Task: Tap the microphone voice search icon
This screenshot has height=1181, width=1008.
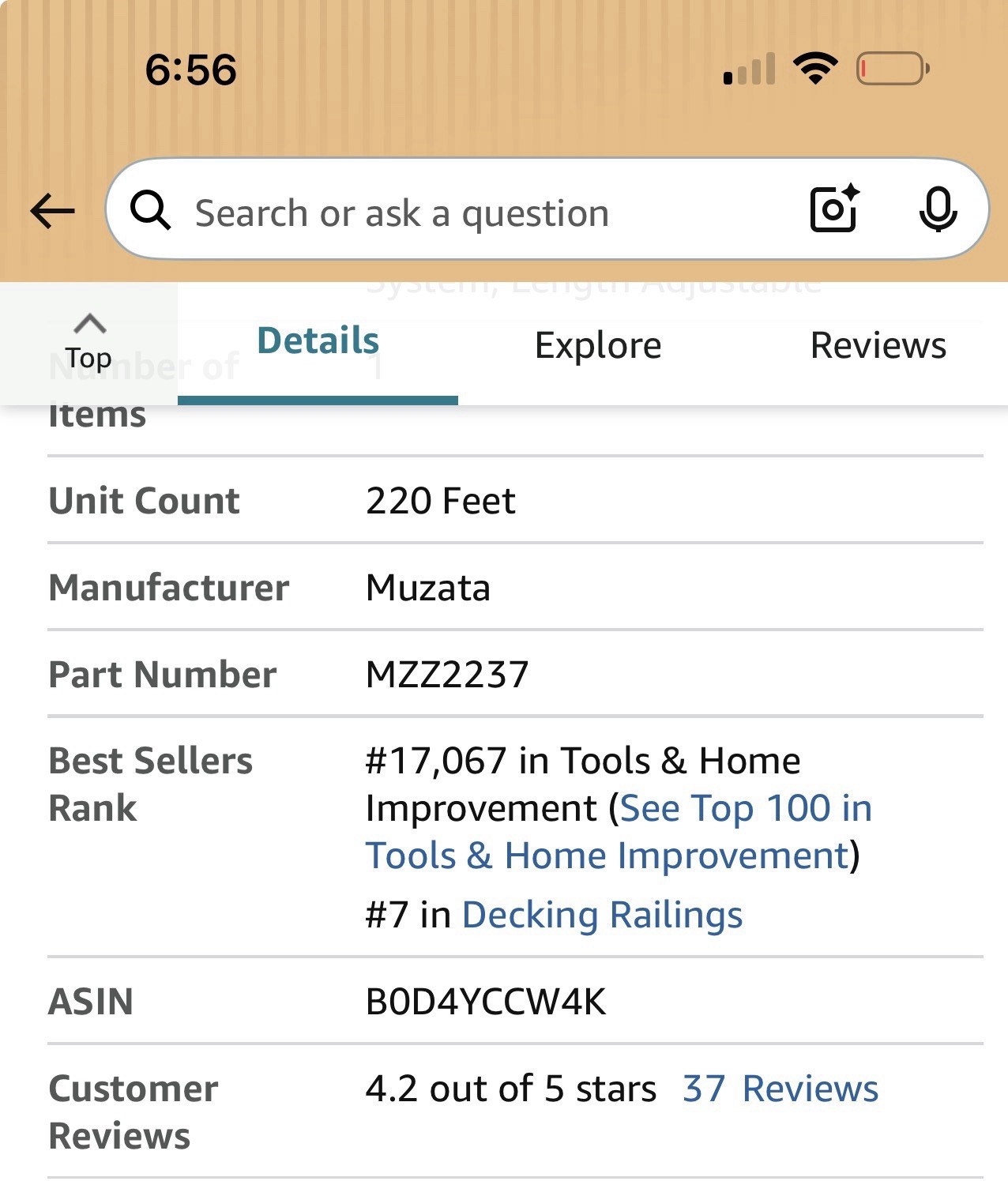Action: 938,209
